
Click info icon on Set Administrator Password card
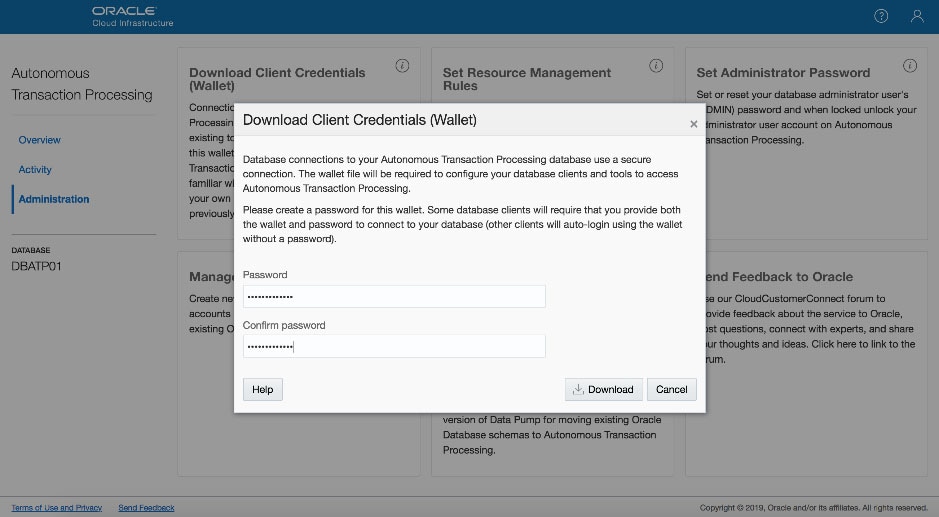pyautogui.click(x=909, y=66)
